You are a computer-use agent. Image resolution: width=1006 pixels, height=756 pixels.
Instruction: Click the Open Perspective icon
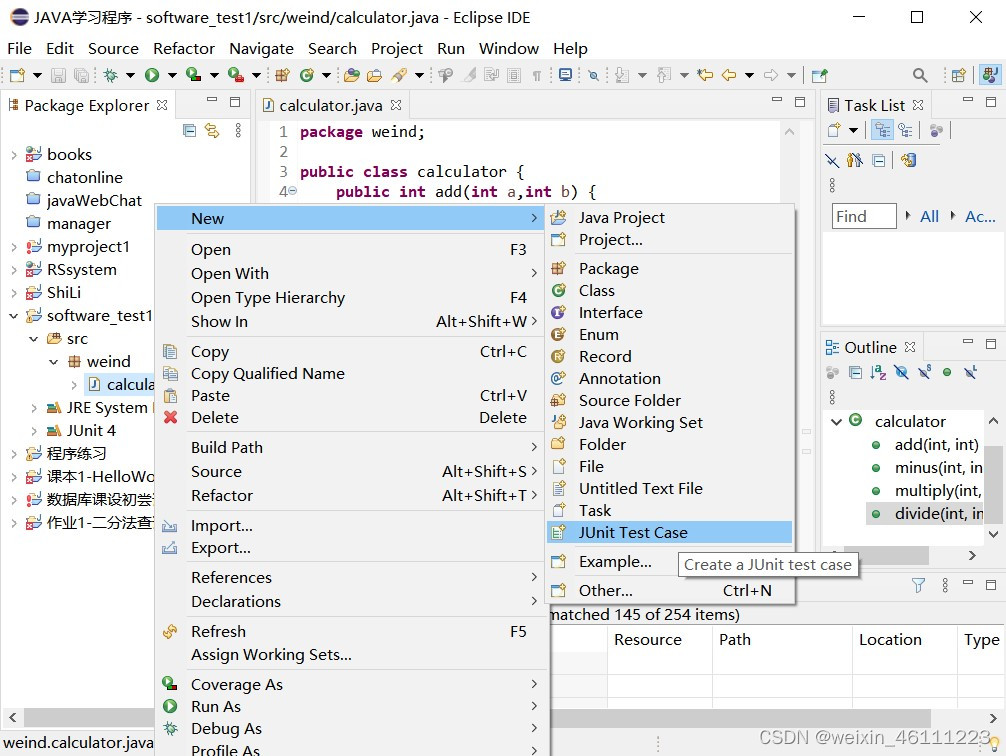(959, 75)
